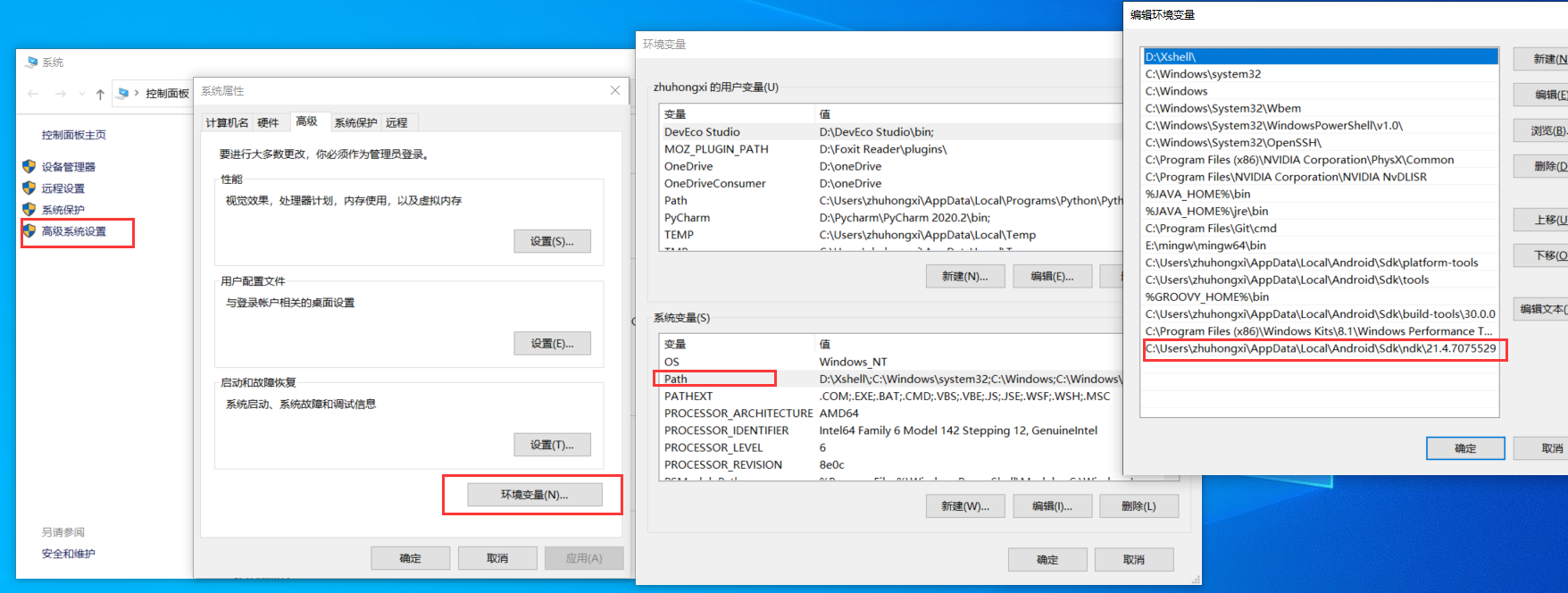Switch to the 计算机名 tab

[227, 122]
